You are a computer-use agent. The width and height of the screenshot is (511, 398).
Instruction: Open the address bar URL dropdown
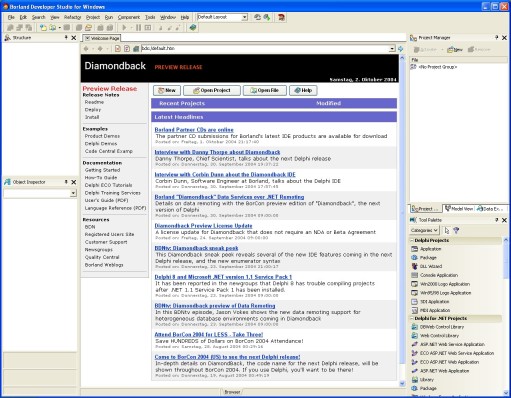tap(392, 49)
